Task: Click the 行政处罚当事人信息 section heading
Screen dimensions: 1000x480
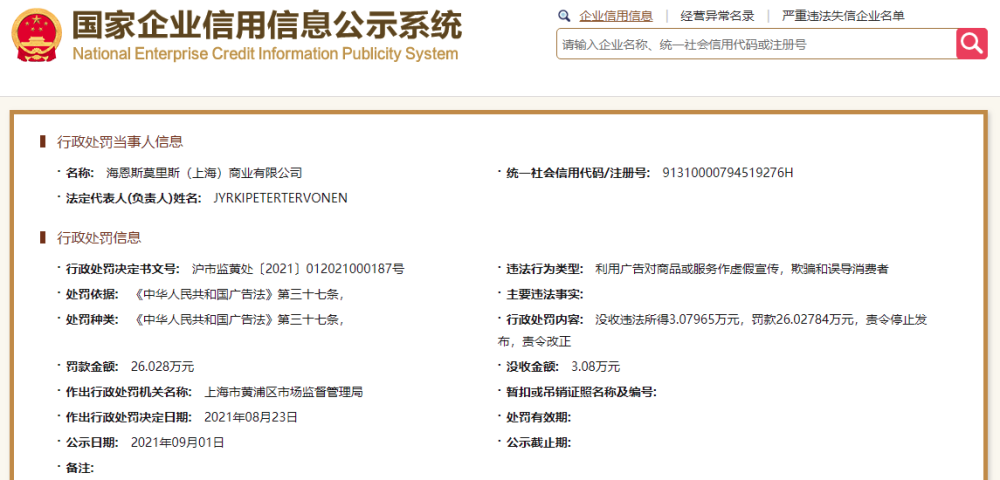Action: pos(120,142)
